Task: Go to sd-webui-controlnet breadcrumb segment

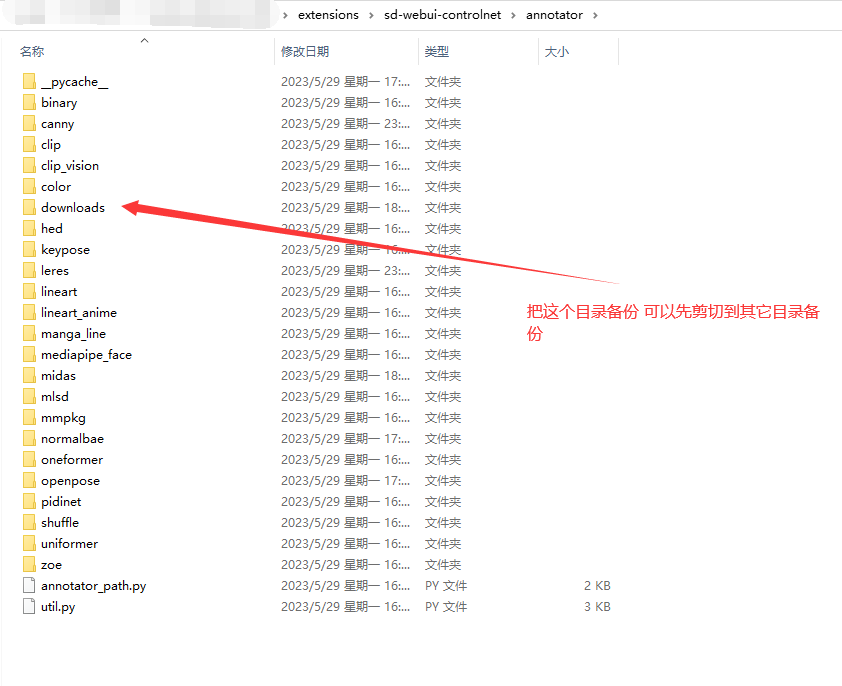Action: click(441, 15)
